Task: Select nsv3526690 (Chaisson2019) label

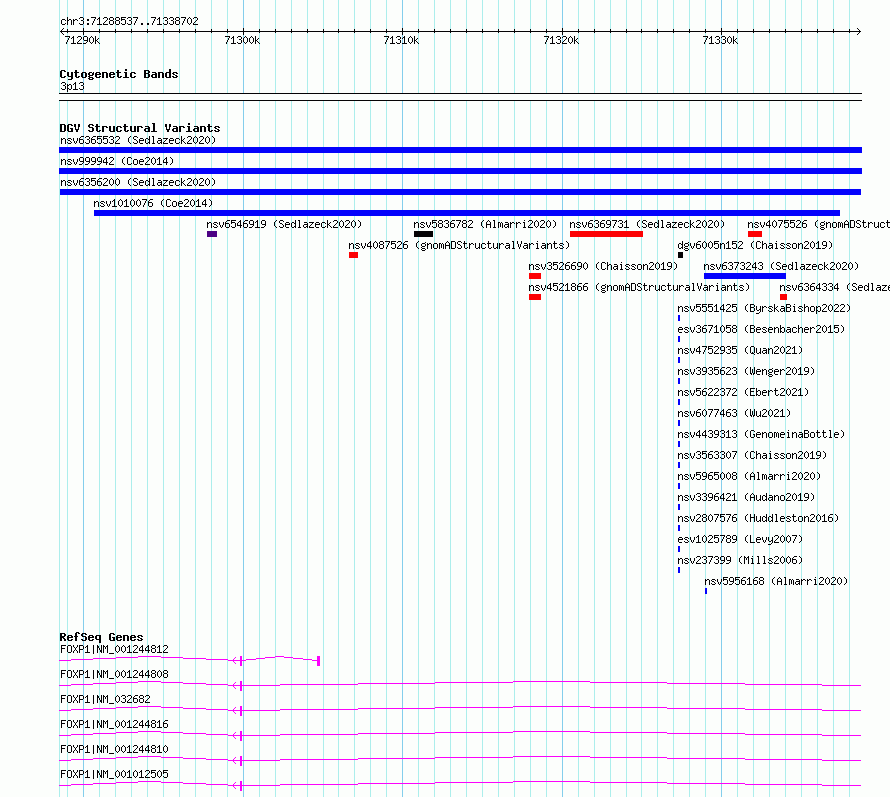Action: pyautogui.click(x=603, y=266)
